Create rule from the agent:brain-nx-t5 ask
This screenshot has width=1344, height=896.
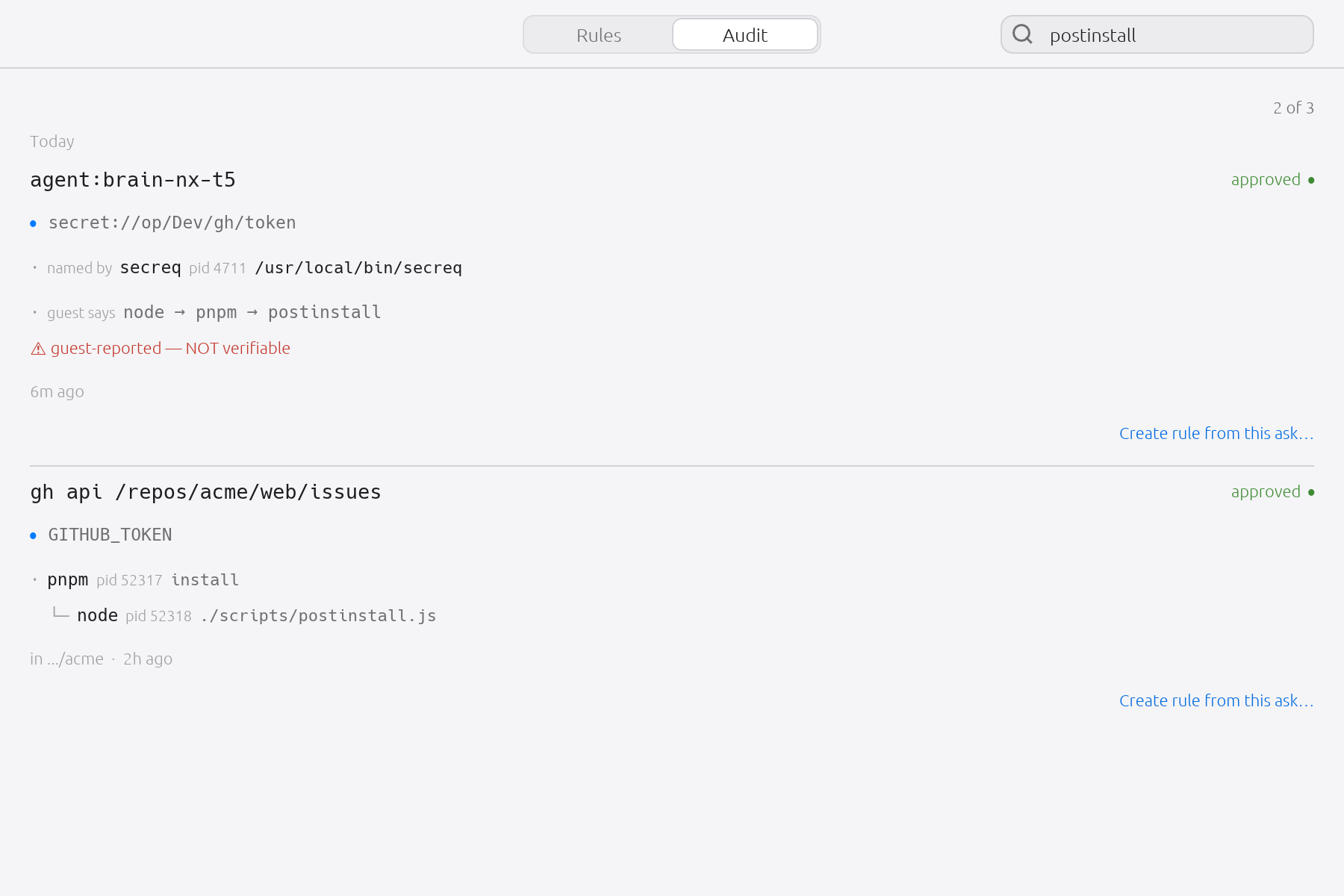tap(1216, 434)
